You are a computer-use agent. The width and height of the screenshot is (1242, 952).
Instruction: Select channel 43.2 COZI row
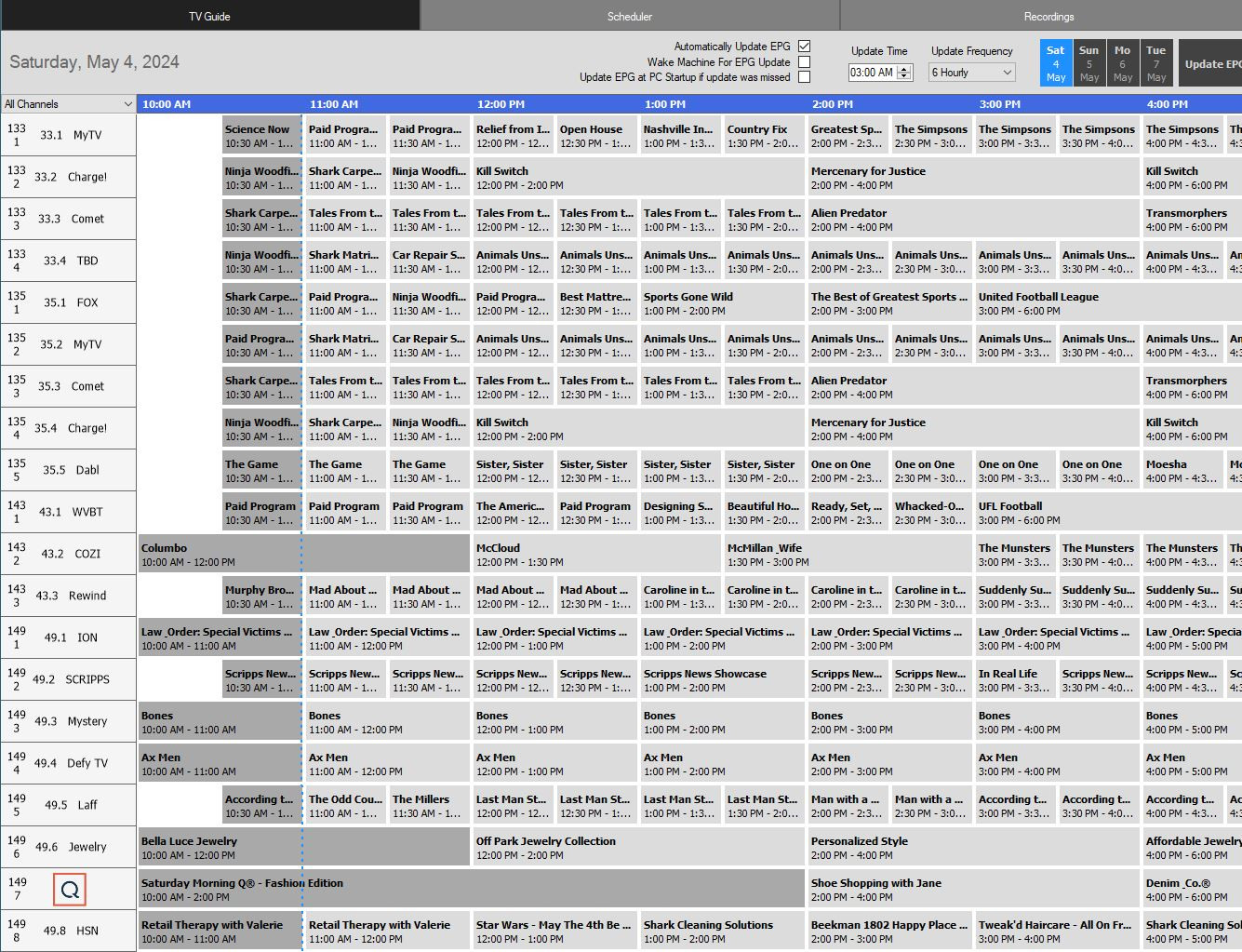(x=68, y=554)
